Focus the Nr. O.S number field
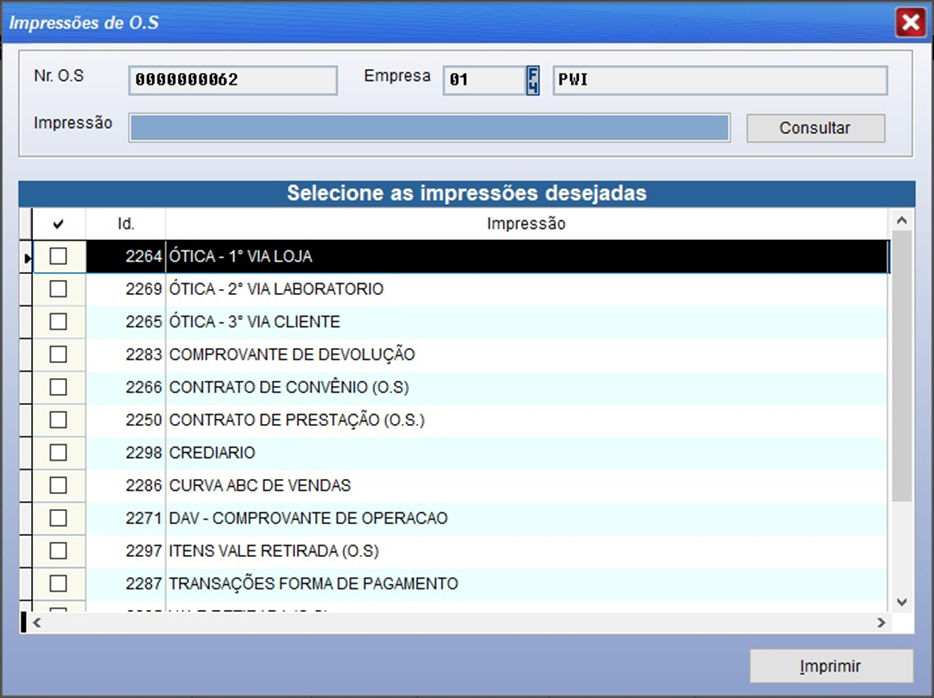Viewport: 934px width, 698px height. (x=233, y=80)
